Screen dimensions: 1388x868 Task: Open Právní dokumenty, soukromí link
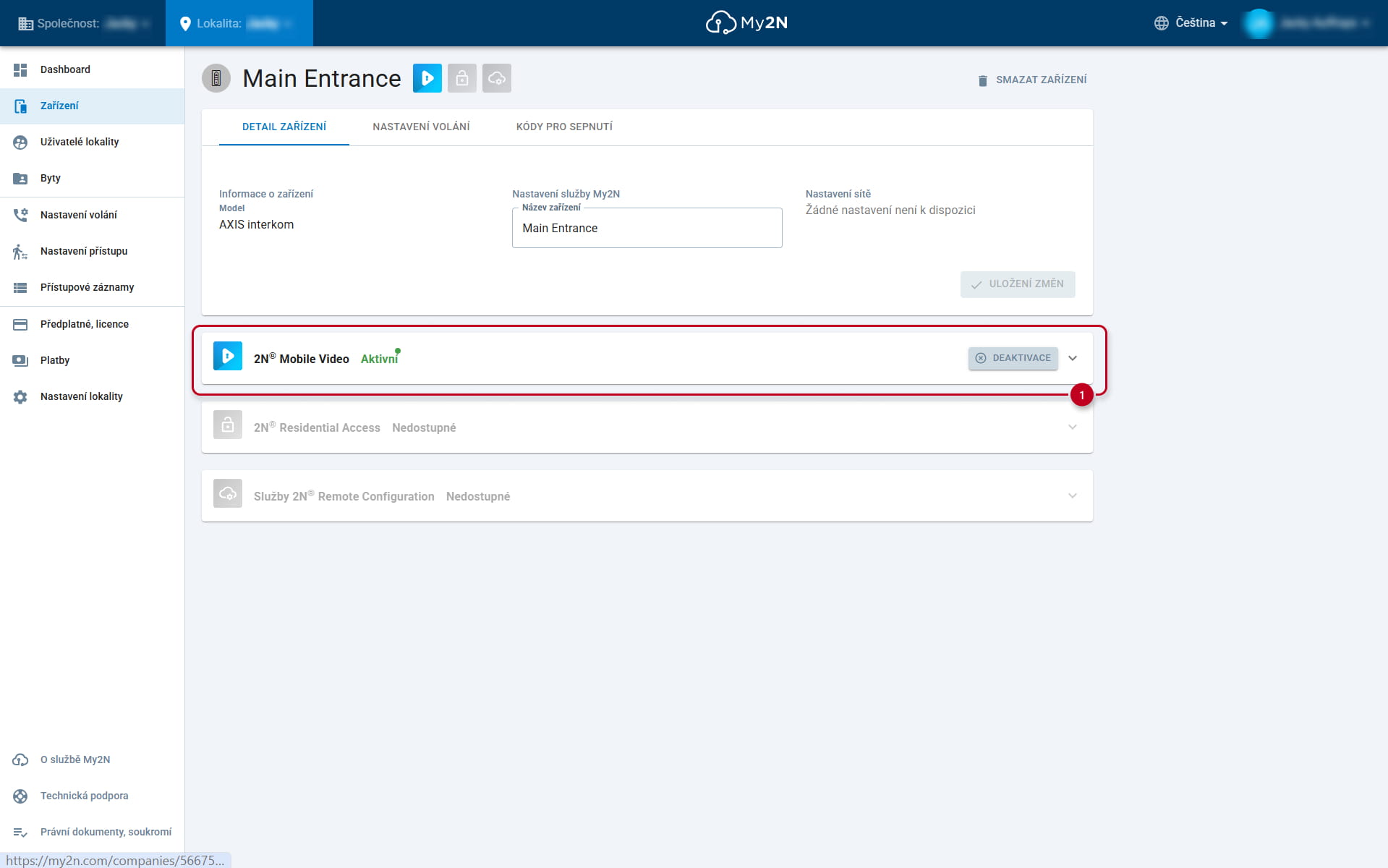[x=93, y=832]
